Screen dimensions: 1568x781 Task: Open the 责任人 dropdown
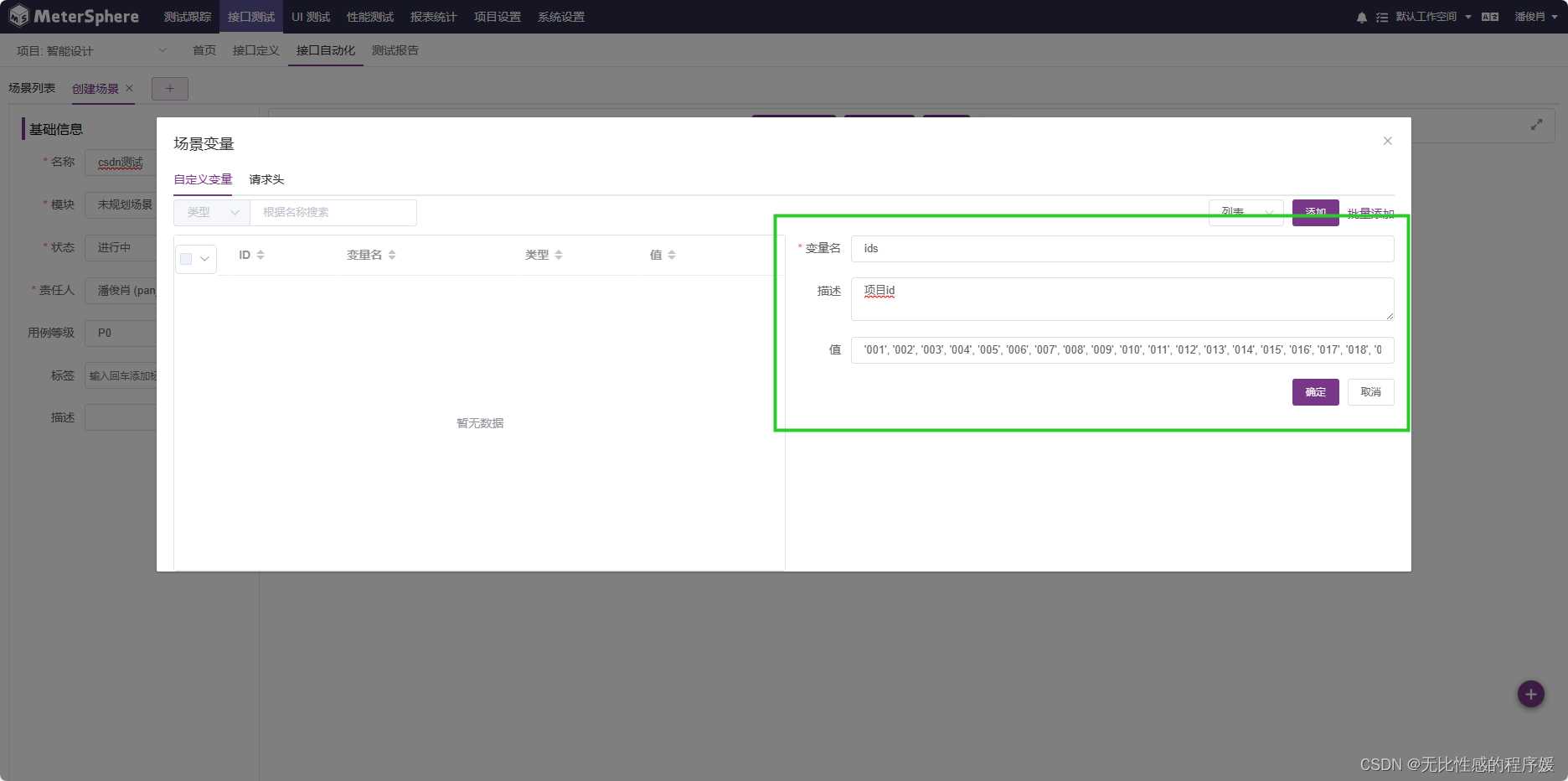click(x=121, y=290)
